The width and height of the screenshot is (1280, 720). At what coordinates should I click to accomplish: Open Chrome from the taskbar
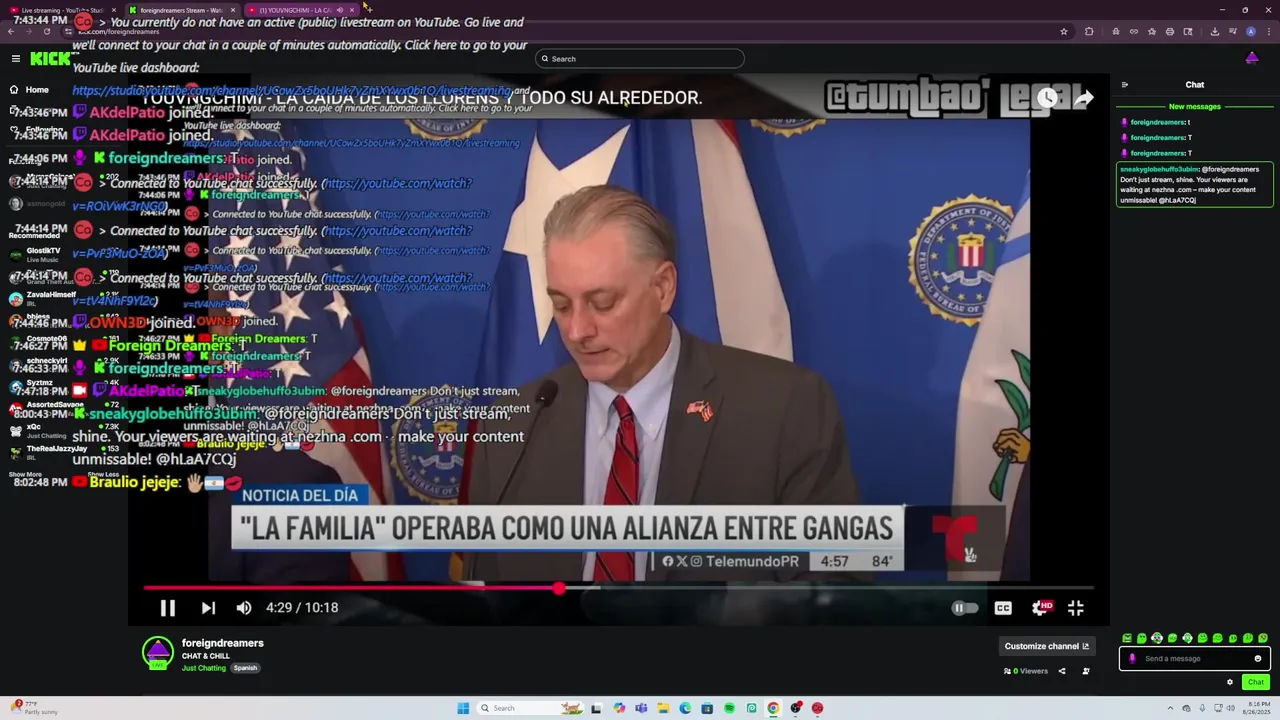[773, 708]
